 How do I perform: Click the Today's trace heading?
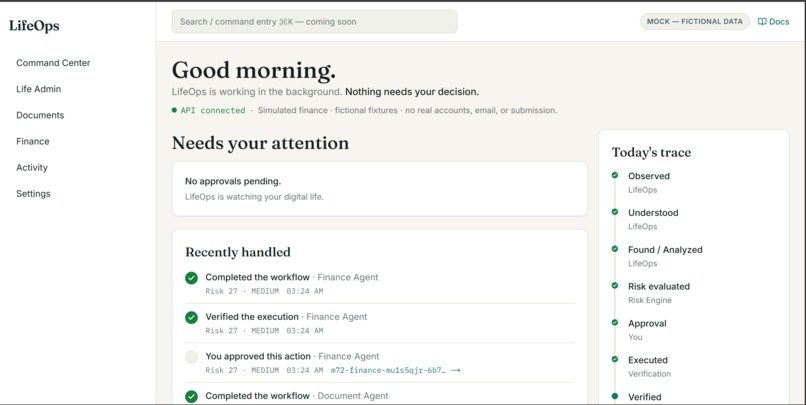(x=651, y=152)
